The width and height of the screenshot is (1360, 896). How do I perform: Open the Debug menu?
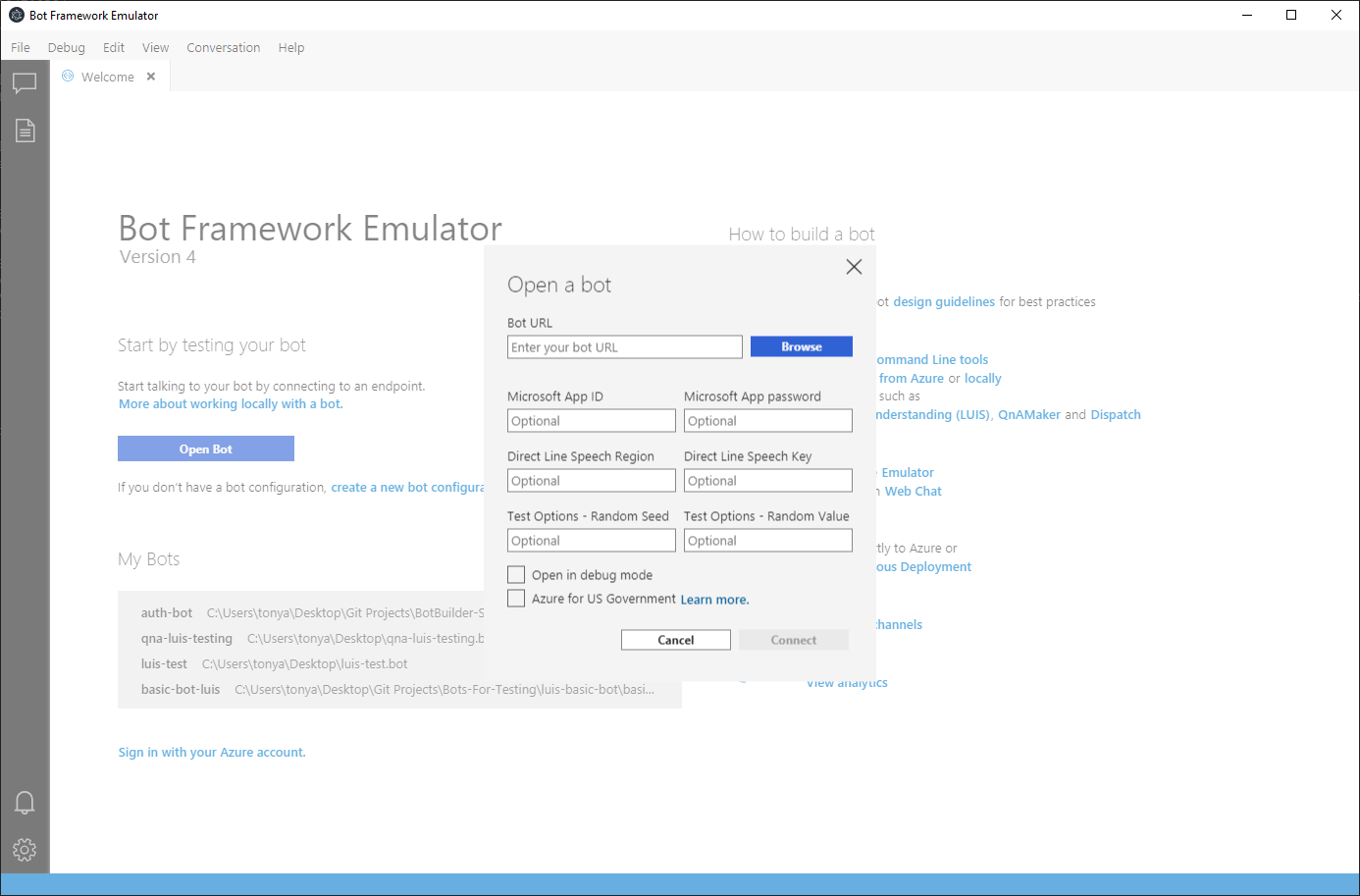[x=67, y=47]
